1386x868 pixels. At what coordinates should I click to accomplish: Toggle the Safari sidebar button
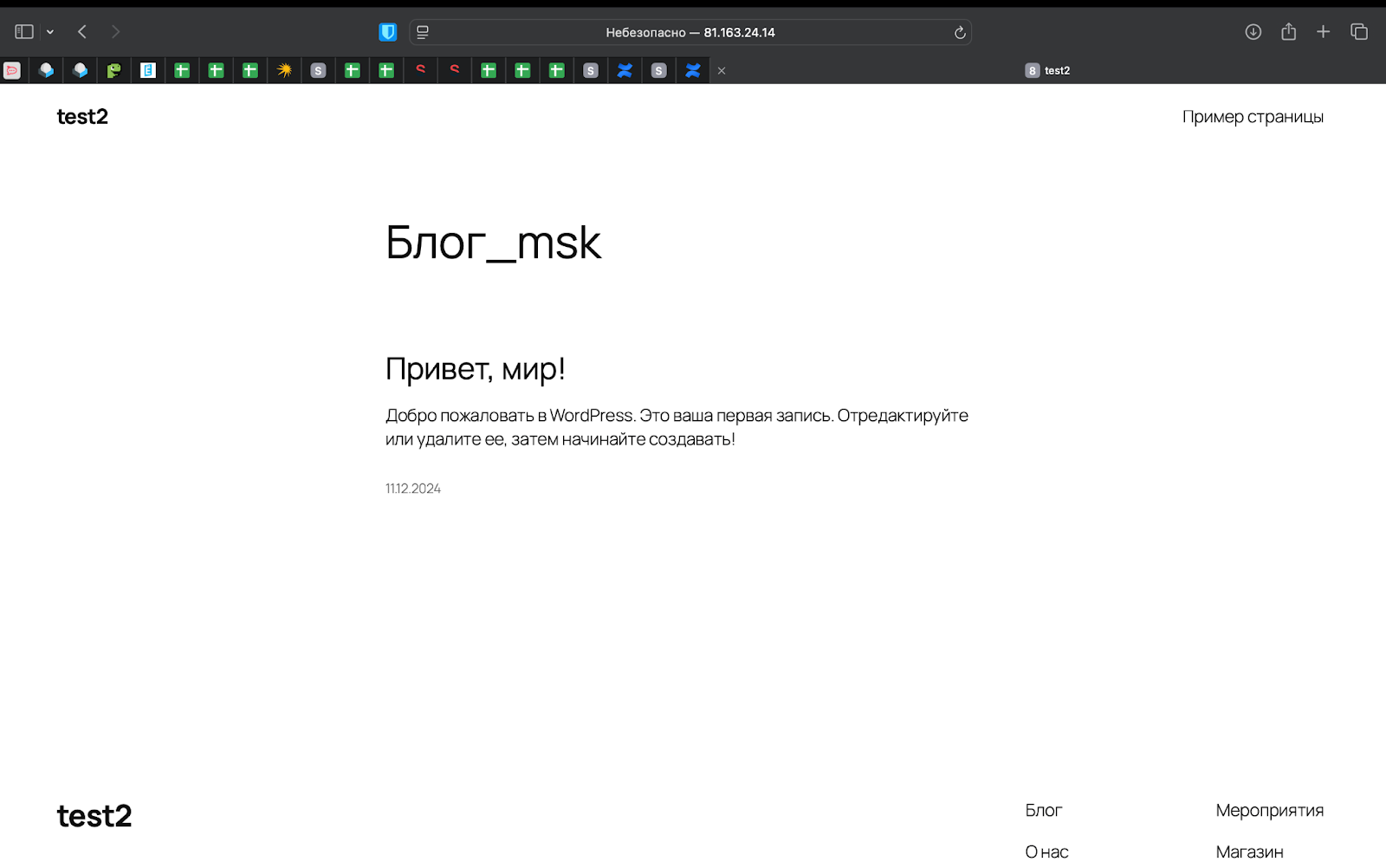point(24,32)
